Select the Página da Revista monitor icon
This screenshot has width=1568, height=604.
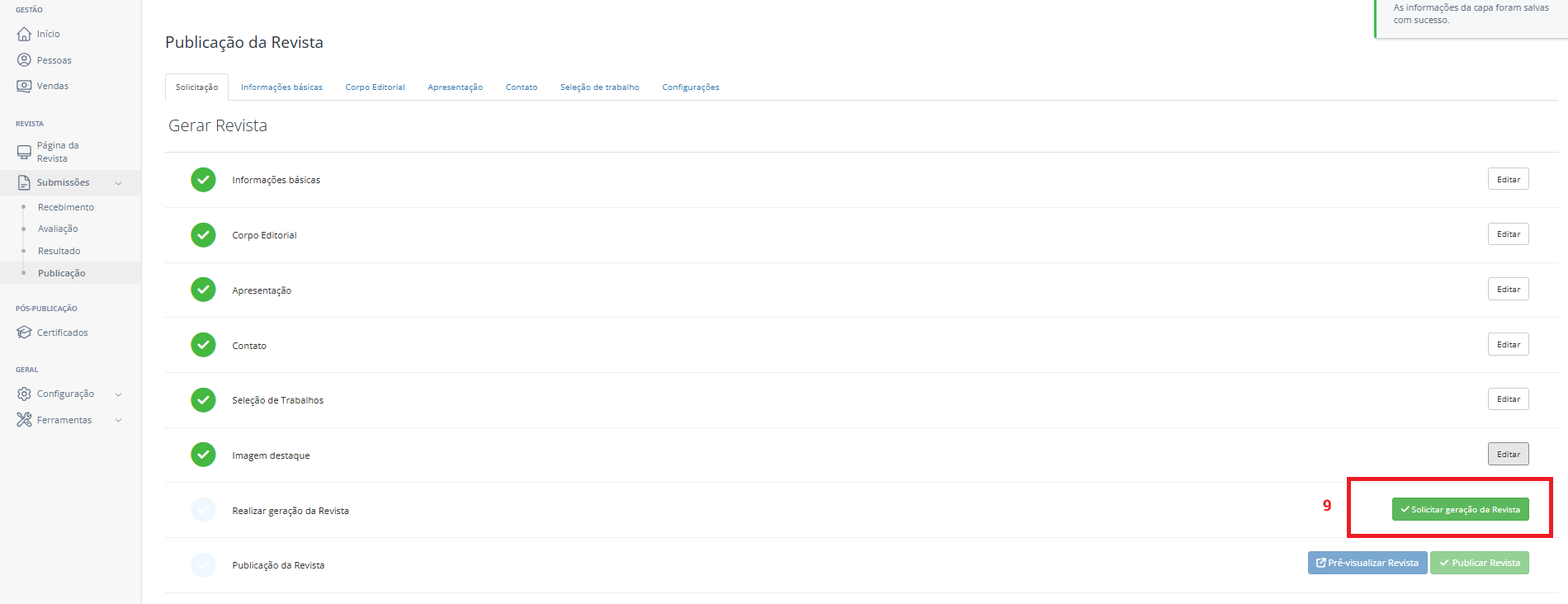tap(24, 152)
